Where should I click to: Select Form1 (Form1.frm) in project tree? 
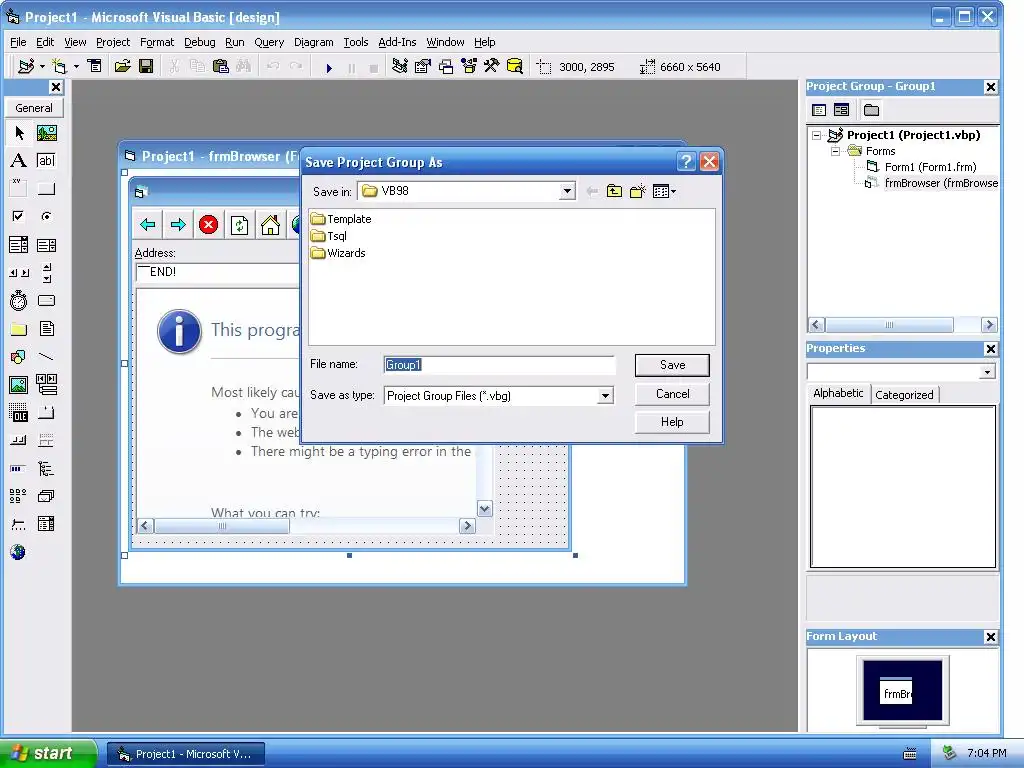(x=921, y=167)
